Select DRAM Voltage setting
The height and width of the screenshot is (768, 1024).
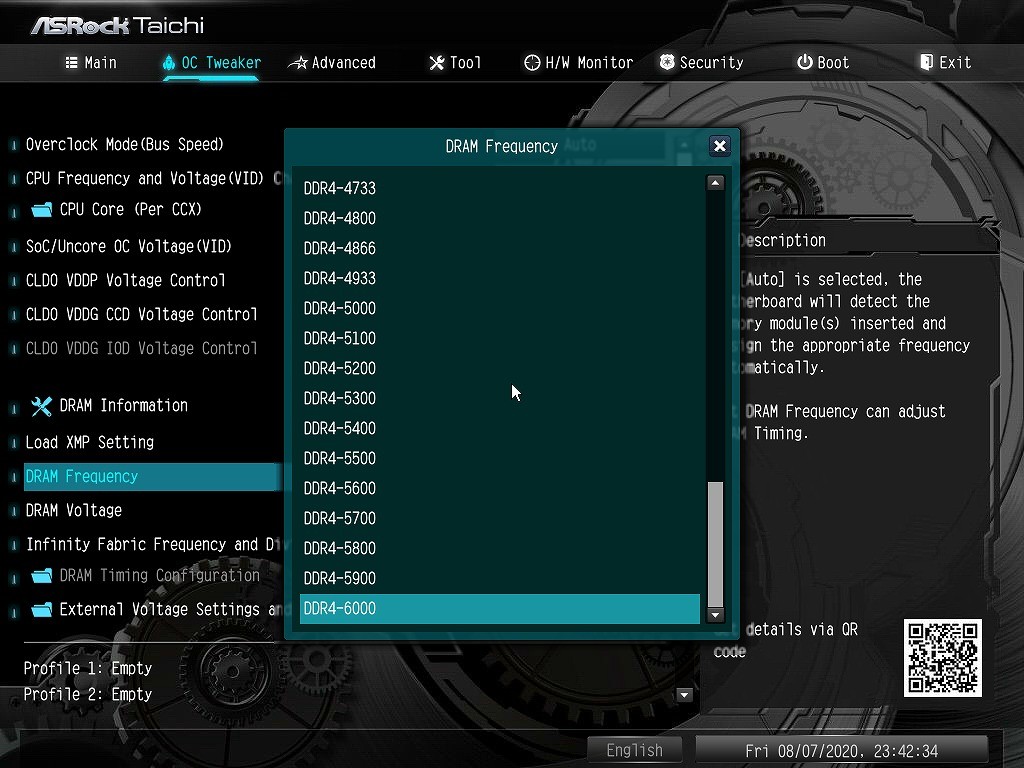point(74,510)
